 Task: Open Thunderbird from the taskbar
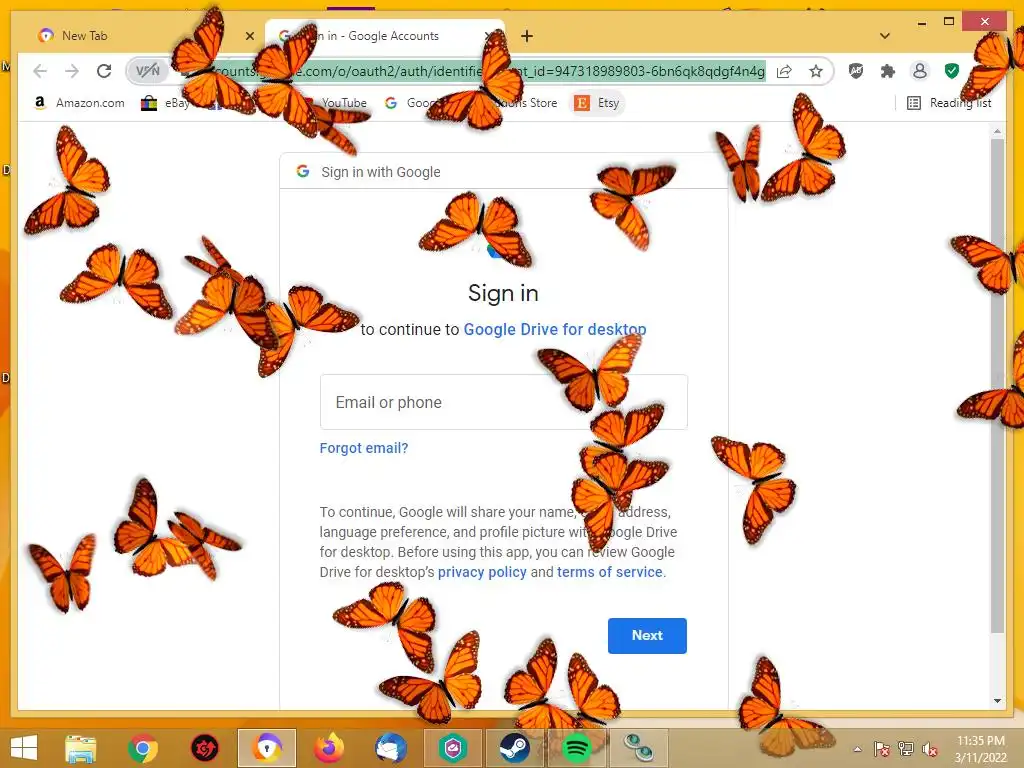point(391,748)
